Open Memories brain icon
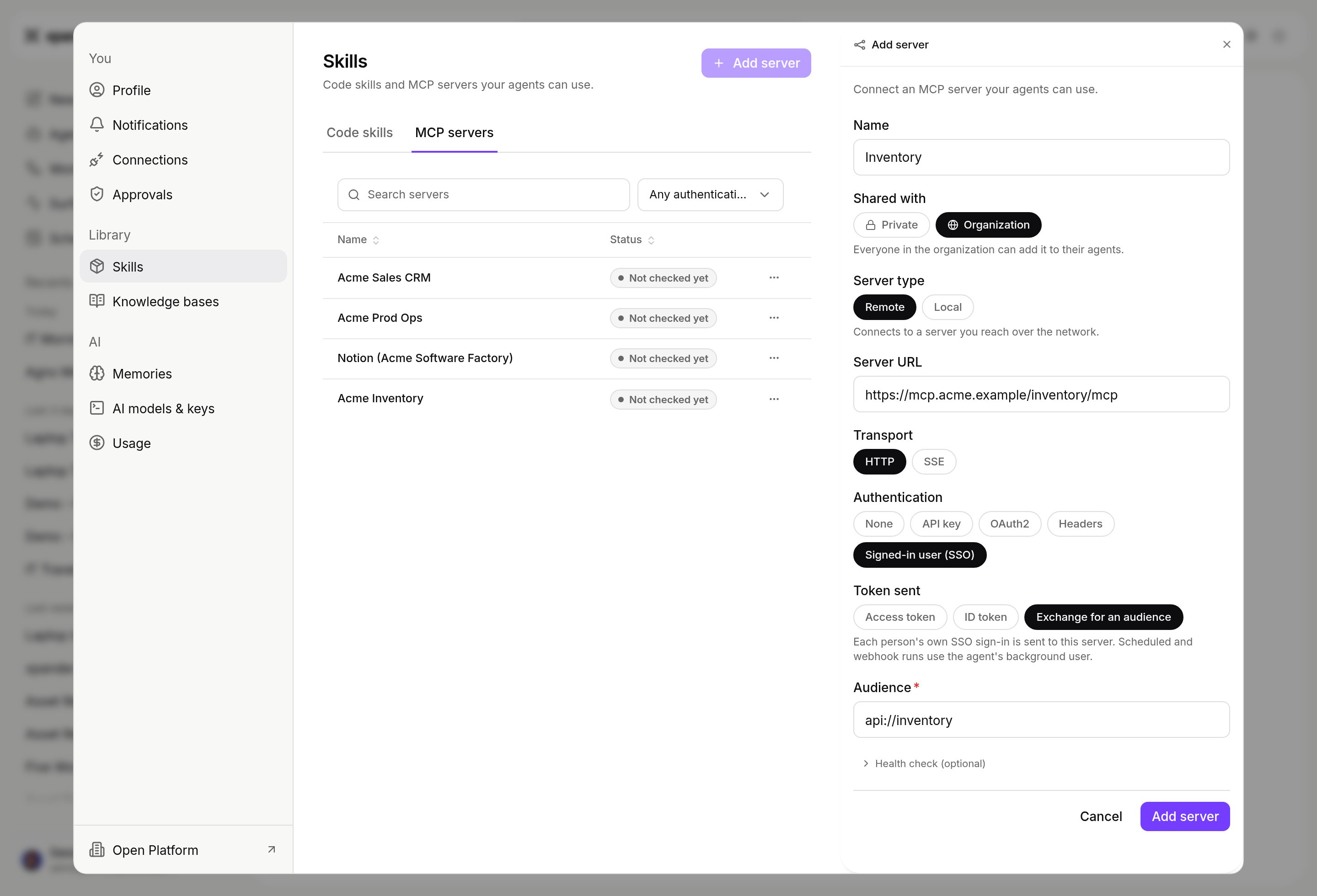Image resolution: width=1317 pixels, height=896 pixels. pos(97,373)
